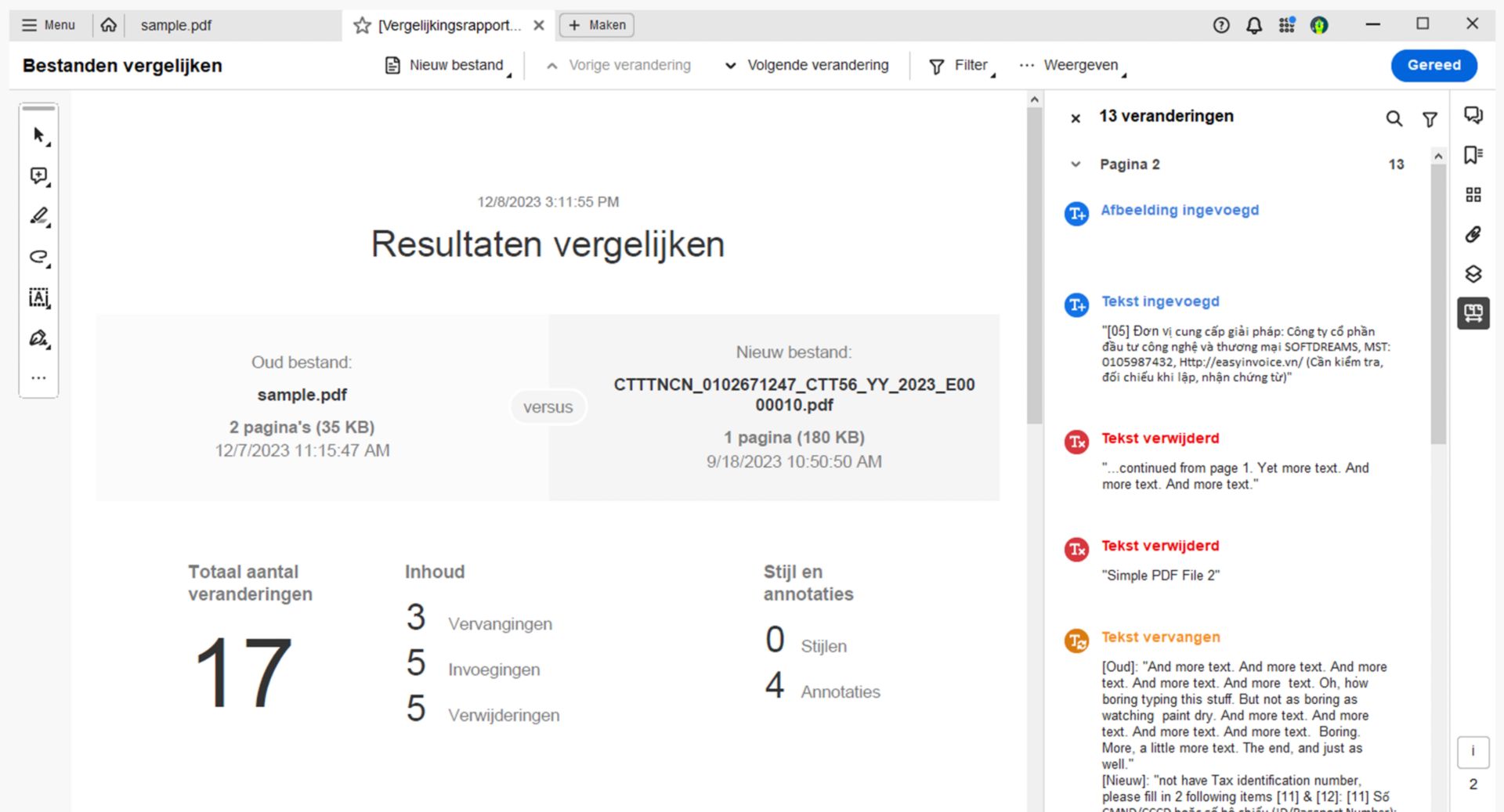Select the Tekst vervangen change
The height and width of the screenshot is (812, 1504).
[x=1161, y=637]
